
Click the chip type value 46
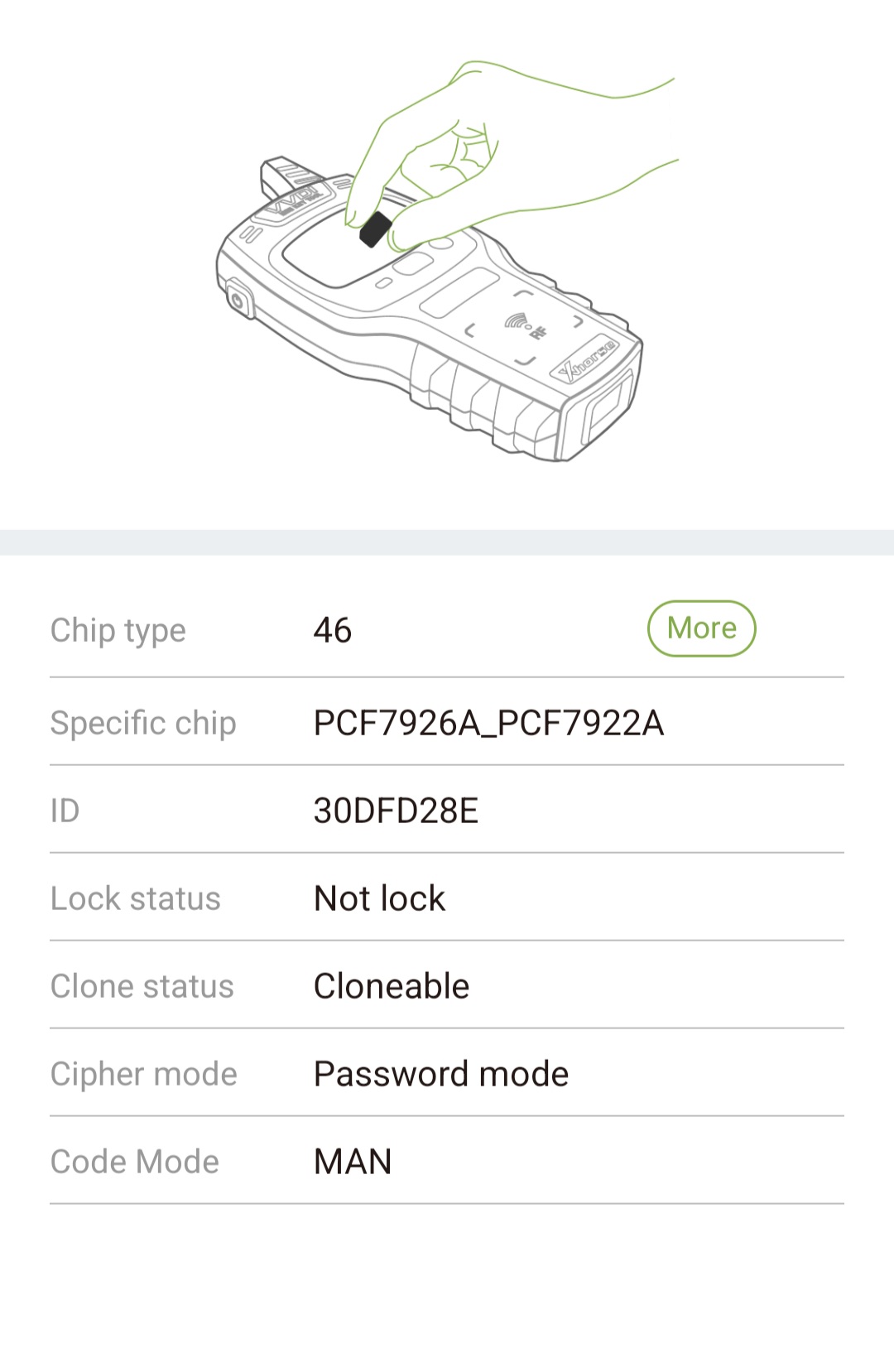(333, 630)
